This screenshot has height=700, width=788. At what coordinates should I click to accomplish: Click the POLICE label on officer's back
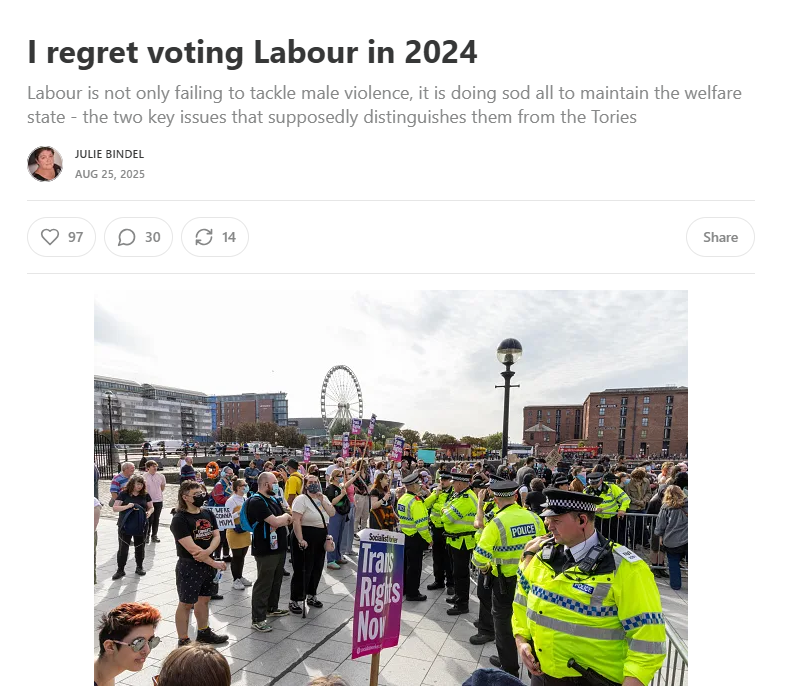pos(523,531)
